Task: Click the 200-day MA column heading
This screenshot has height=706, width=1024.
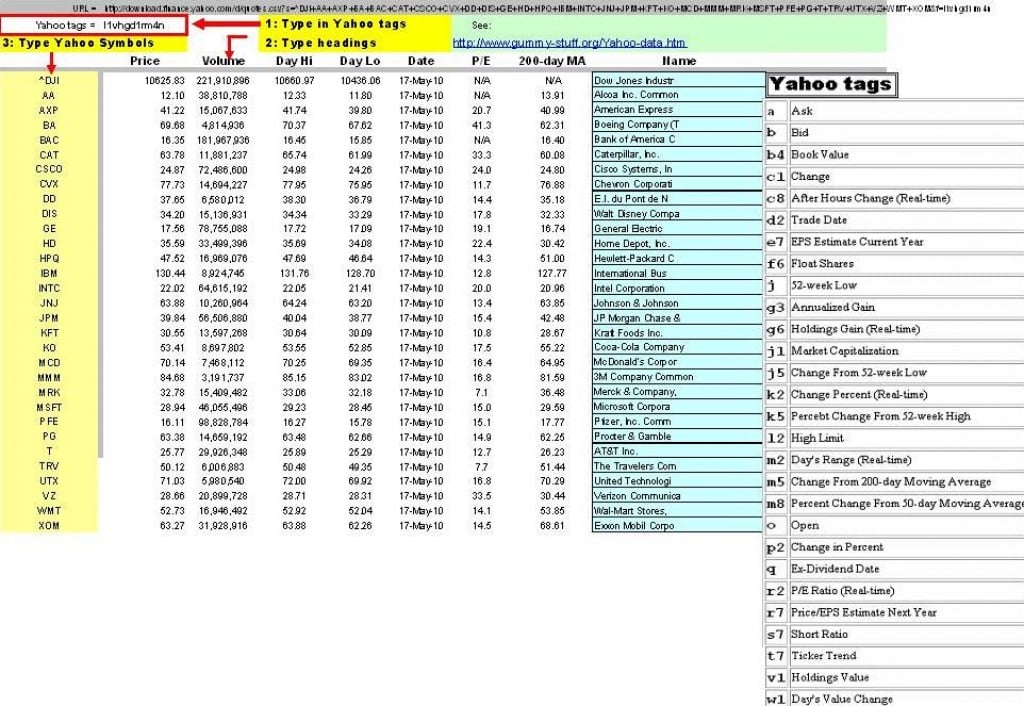Action: tap(552, 61)
